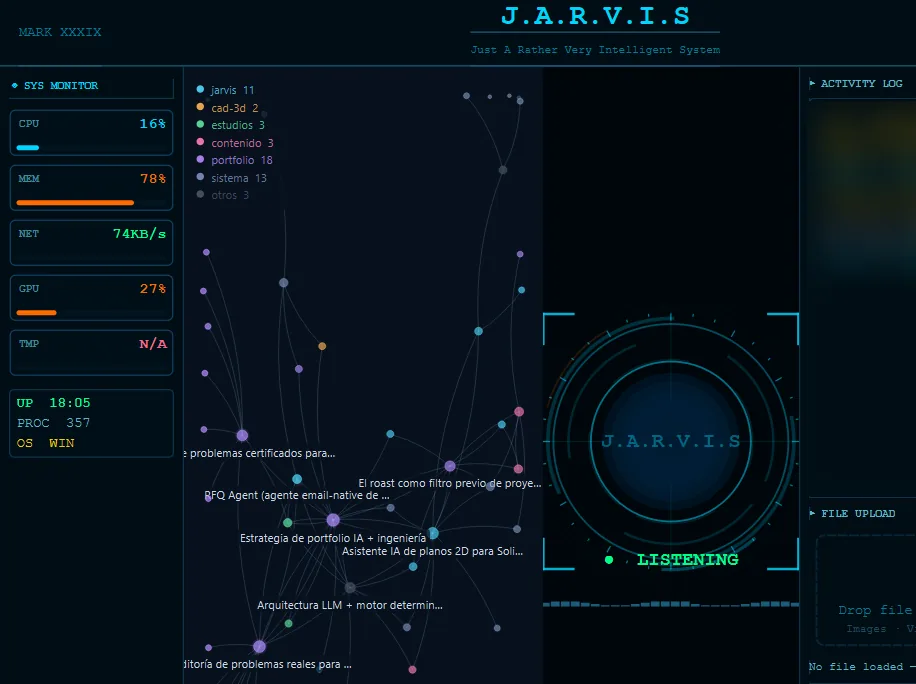Click the MEM usage progress bar
Viewport: 916px width, 684px height.
pos(91,203)
